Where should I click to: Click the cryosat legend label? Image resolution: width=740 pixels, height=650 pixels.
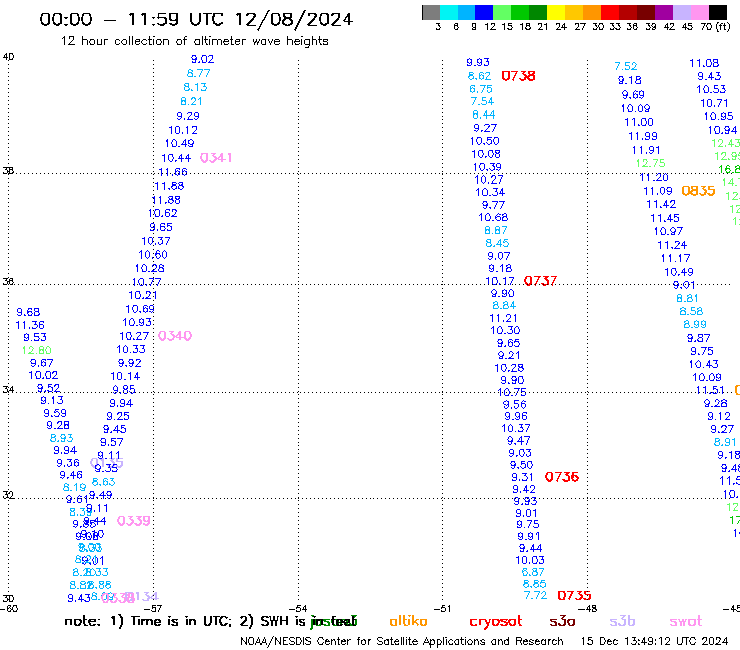click(496, 622)
